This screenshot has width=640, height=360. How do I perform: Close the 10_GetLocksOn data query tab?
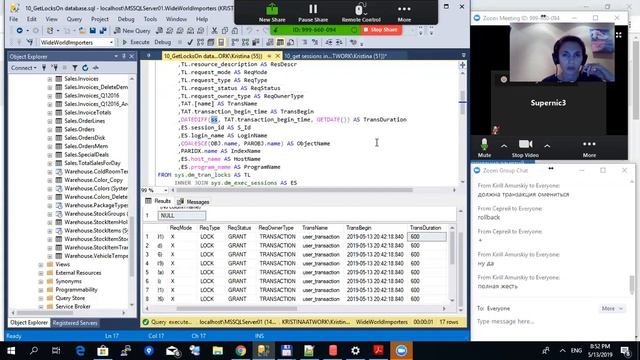click(278, 56)
